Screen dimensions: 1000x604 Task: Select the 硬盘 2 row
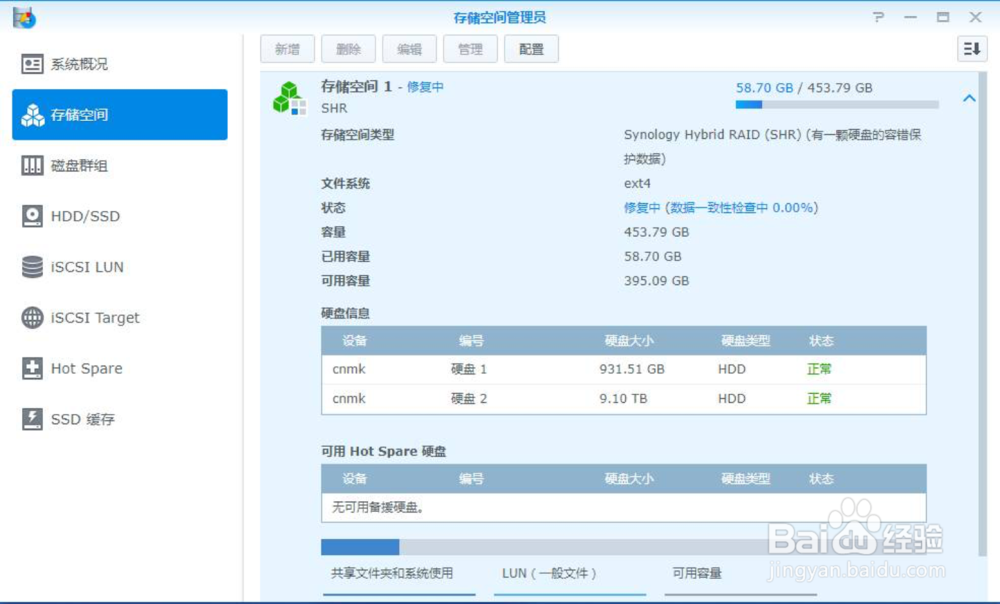pos(624,399)
